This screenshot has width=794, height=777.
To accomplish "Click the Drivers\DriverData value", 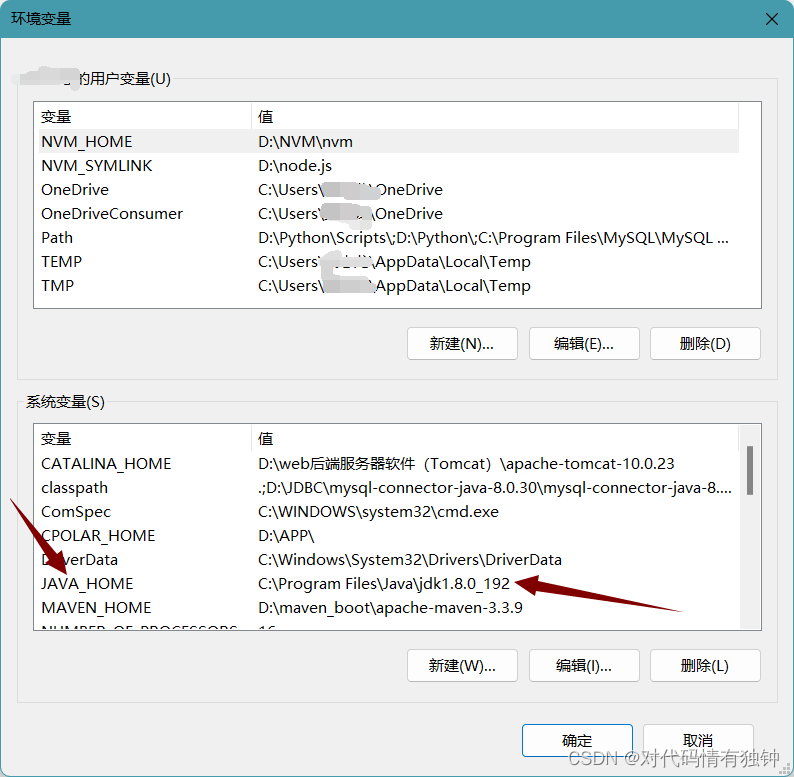I will tap(410, 560).
